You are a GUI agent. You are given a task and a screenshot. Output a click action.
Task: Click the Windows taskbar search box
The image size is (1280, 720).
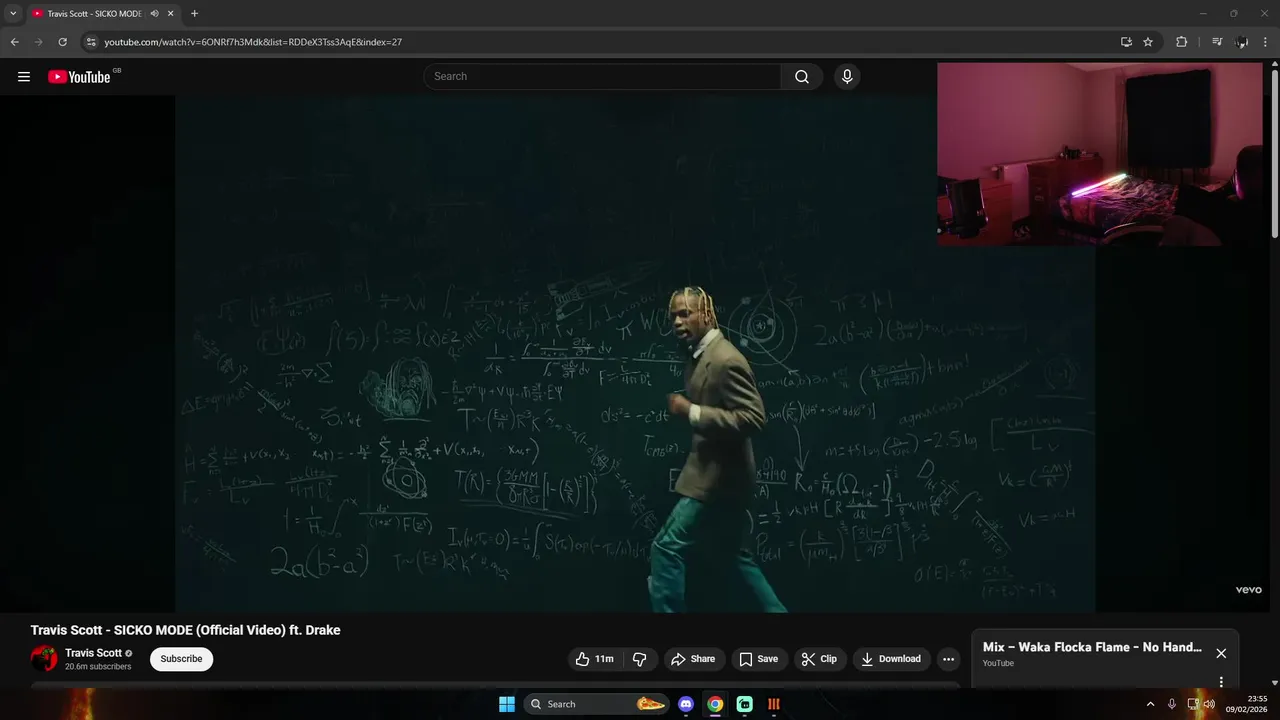596,704
